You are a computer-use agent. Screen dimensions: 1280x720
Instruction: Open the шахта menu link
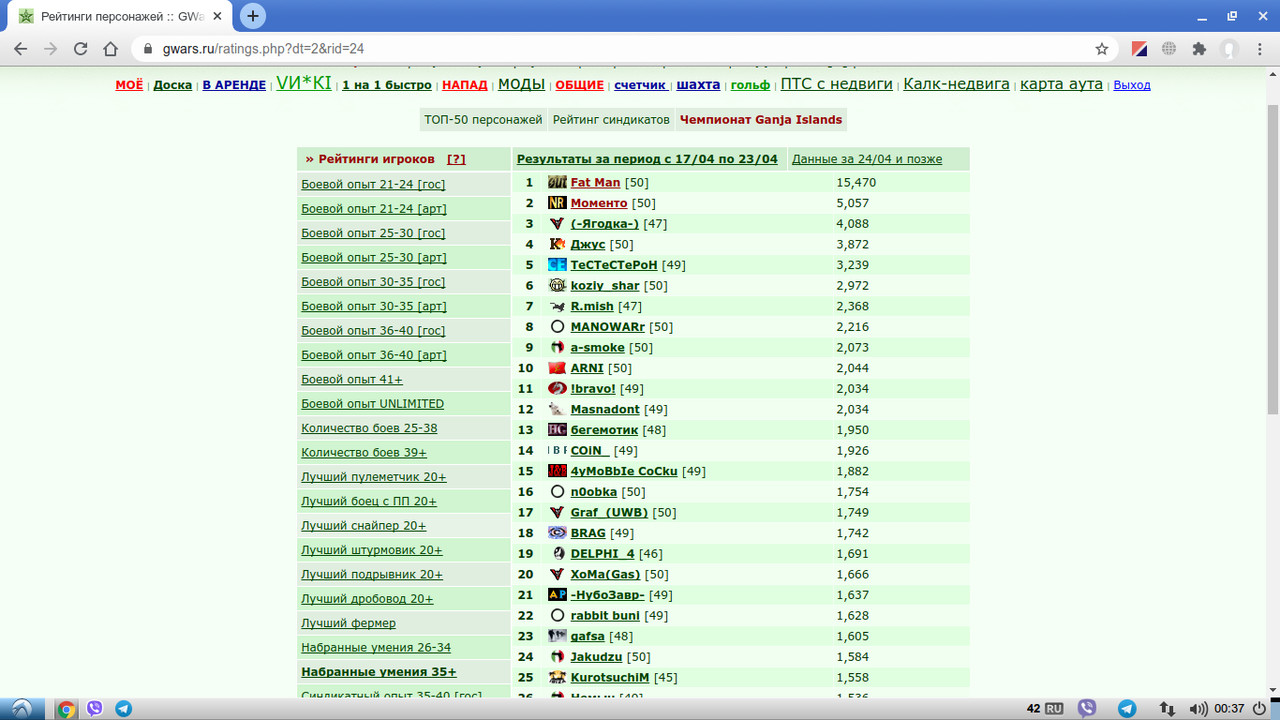[x=698, y=85]
